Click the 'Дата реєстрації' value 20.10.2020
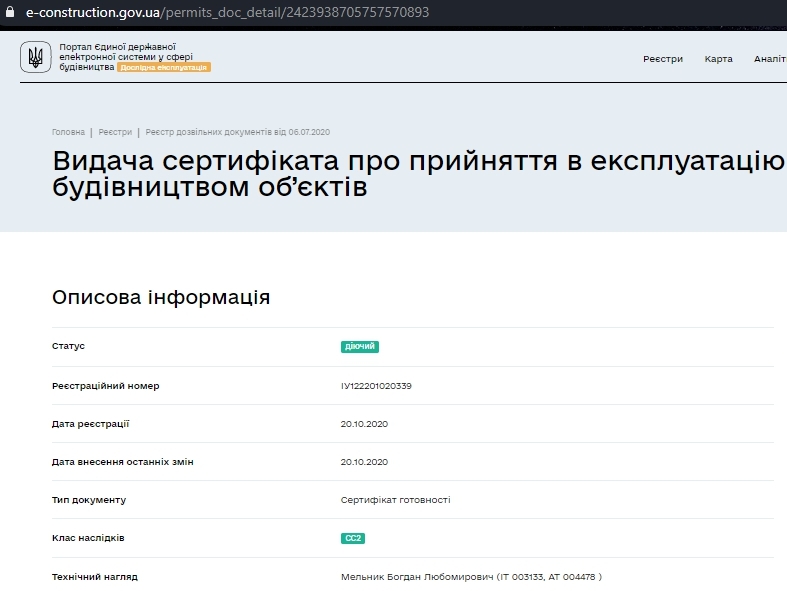This screenshot has width=787, height=591. (x=364, y=424)
